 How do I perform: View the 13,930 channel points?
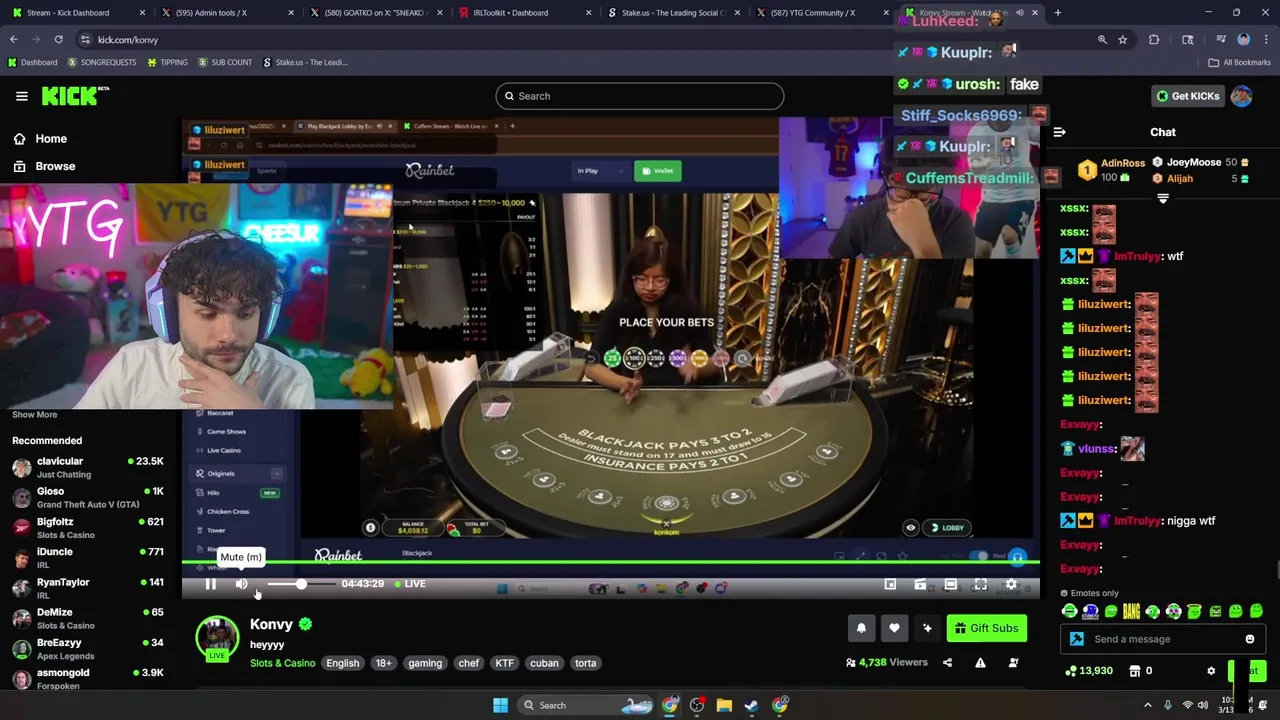point(1089,671)
